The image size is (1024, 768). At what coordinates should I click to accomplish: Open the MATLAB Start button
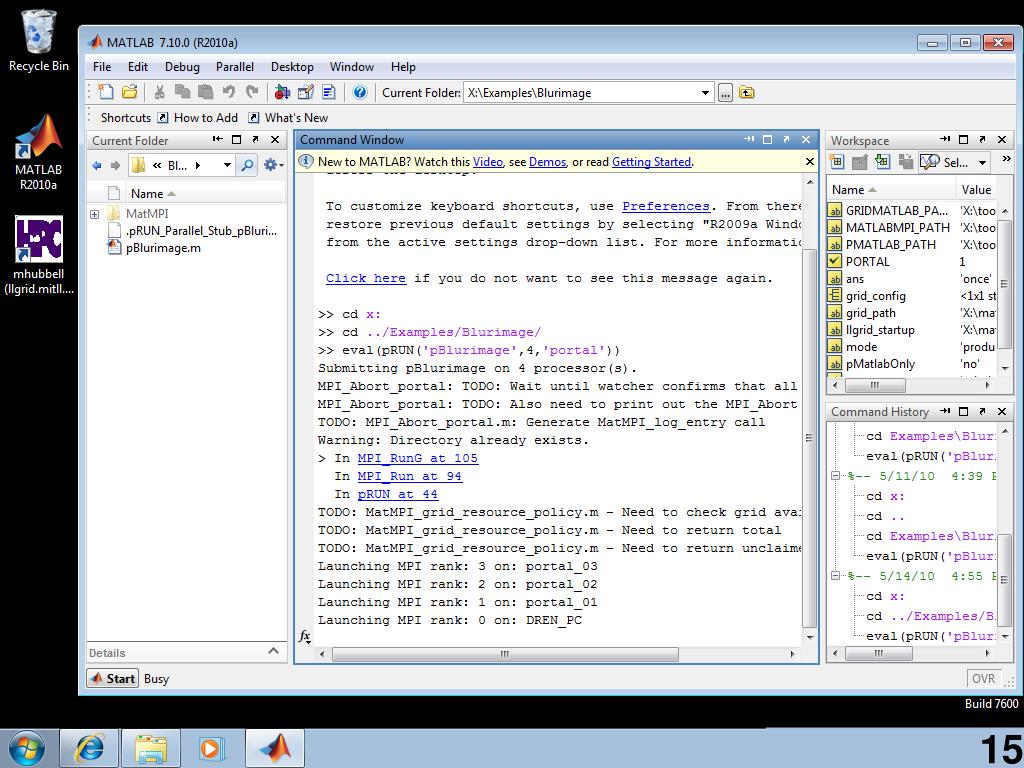[x=113, y=679]
